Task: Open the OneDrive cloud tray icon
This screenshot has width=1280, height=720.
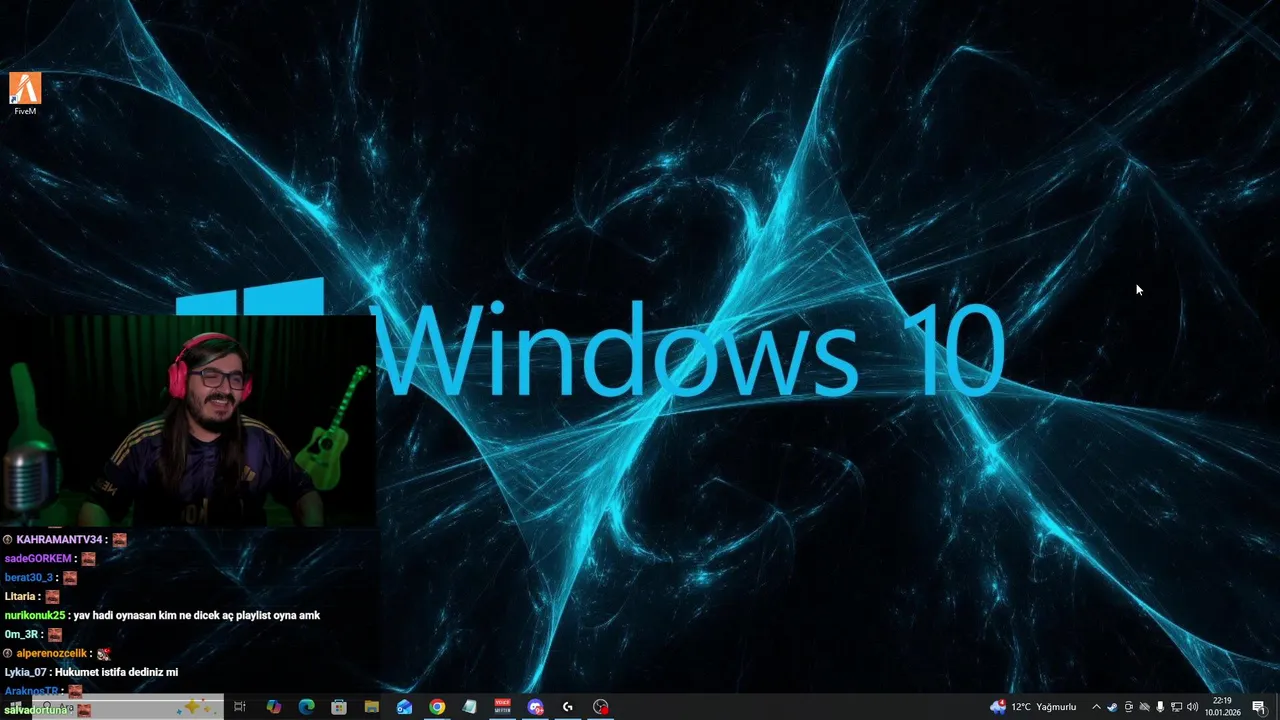Action: pos(1145,707)
